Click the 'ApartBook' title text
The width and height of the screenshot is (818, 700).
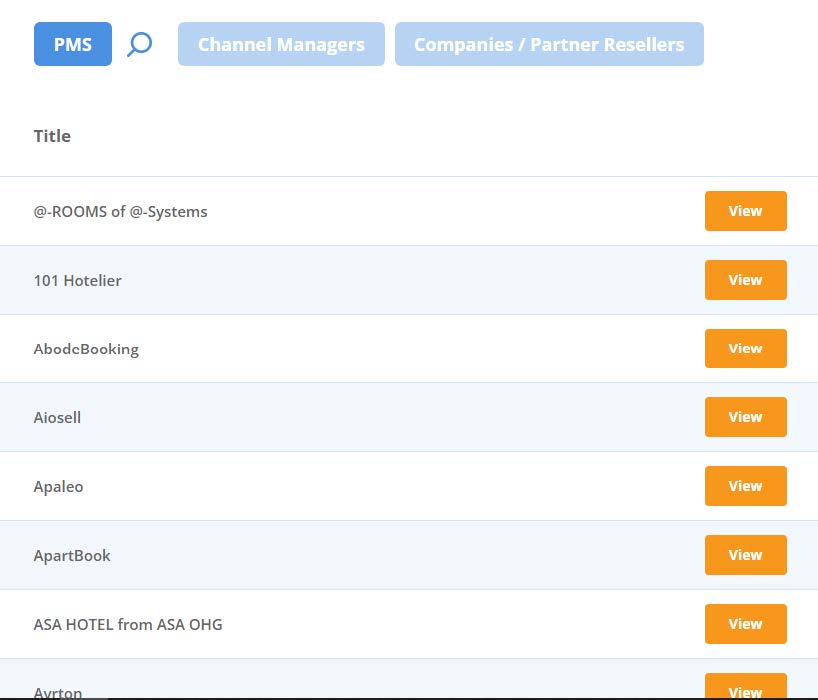pos(72,556)
